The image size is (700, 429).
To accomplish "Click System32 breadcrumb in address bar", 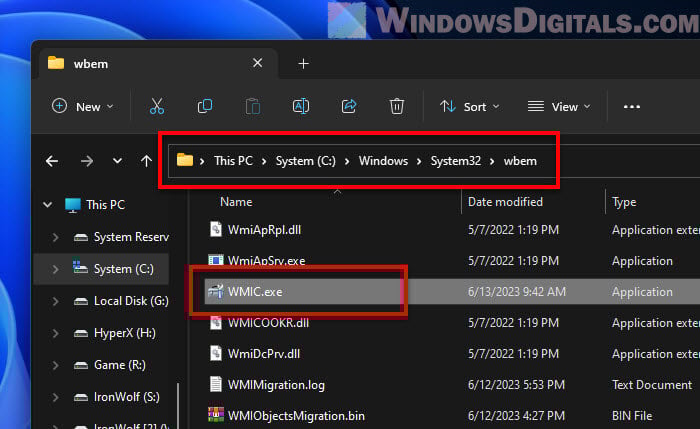I will tap(455, 161).
